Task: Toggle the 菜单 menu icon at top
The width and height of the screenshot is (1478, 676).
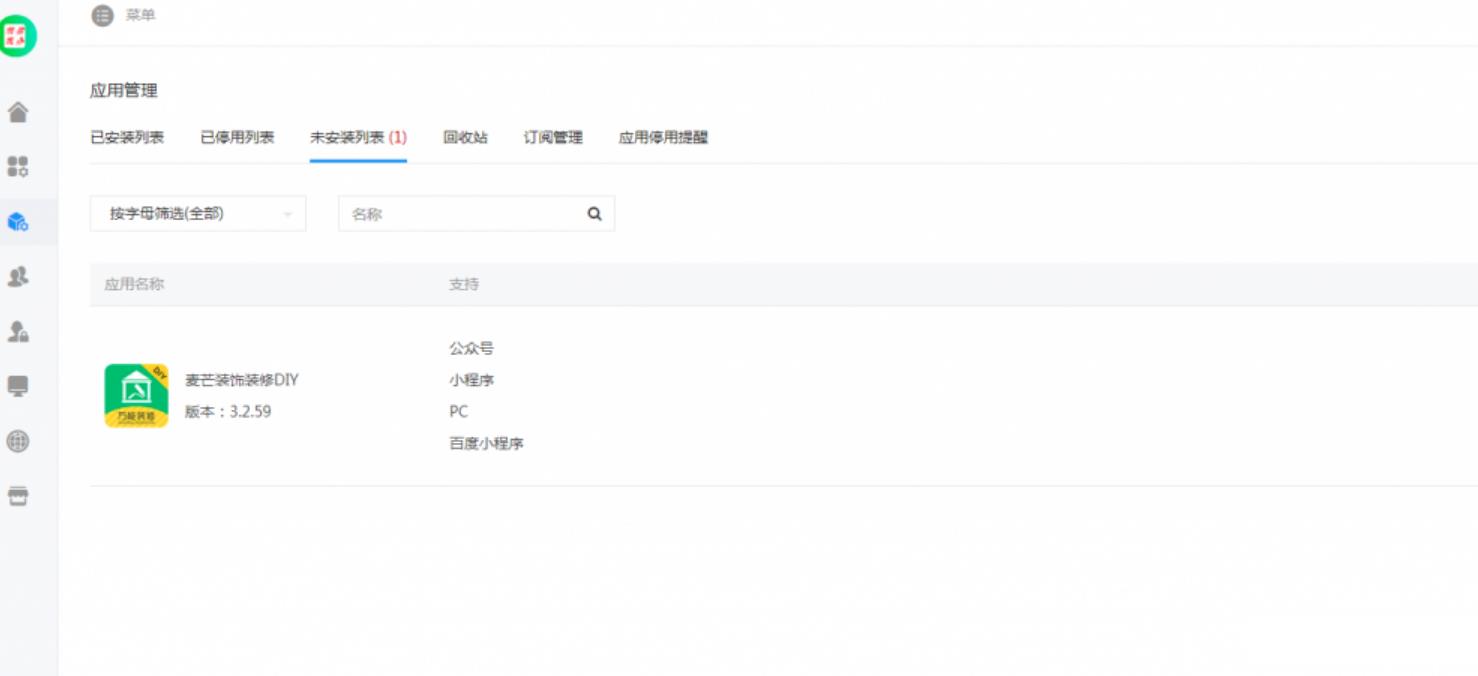Action: pyautogui.click(x=103, y=16)
